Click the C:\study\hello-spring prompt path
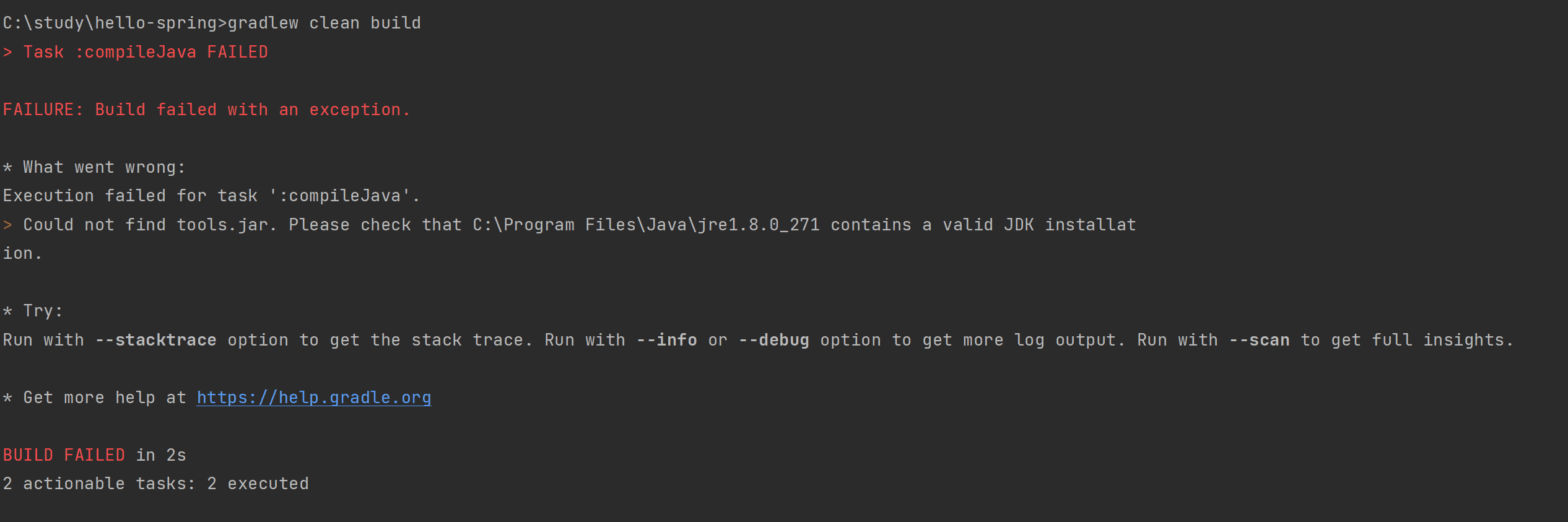This screenshot has height=522, width=1568. click(110, 23)
